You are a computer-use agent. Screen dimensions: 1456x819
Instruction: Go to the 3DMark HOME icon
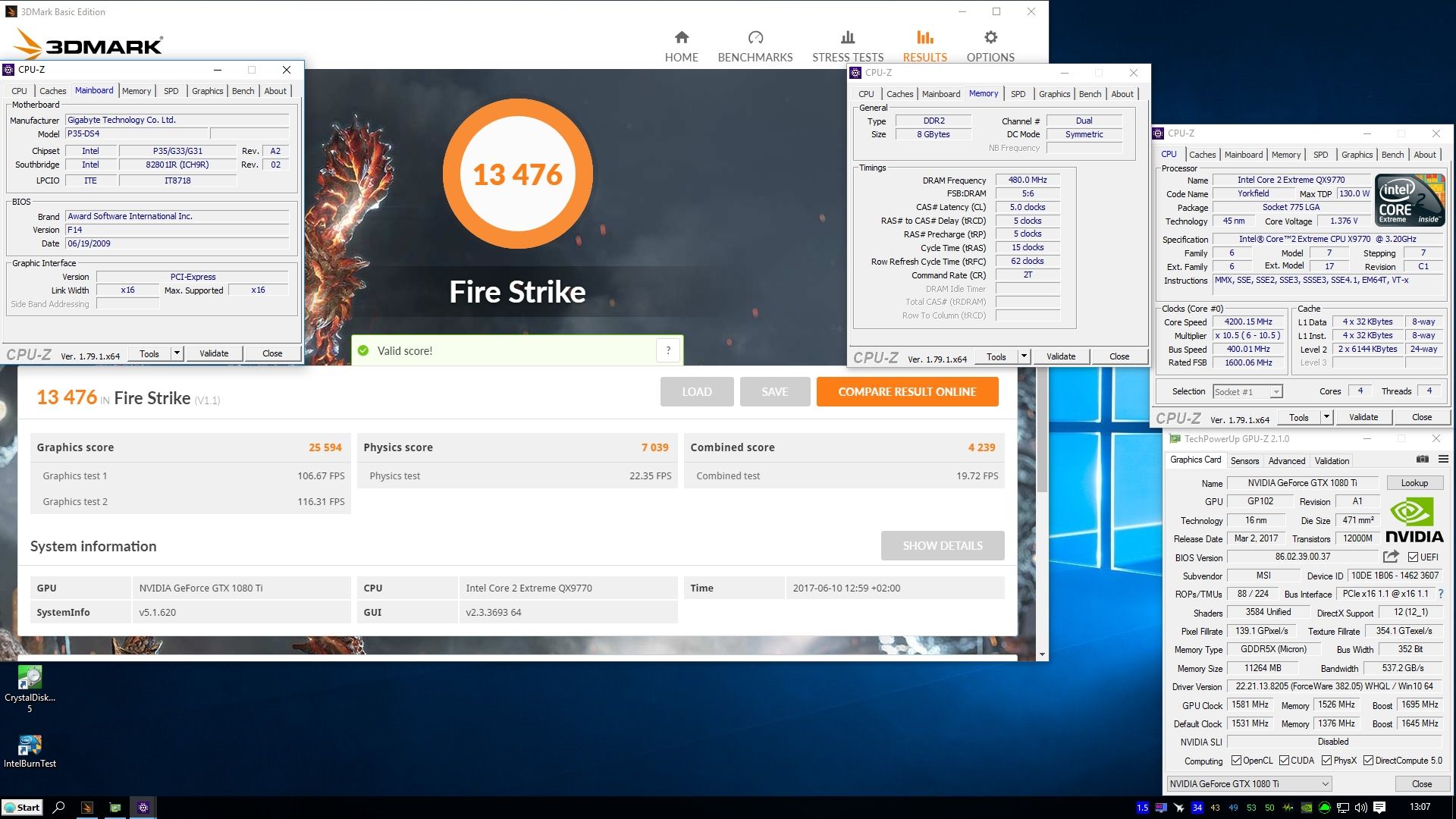click(x=681, y=38)
